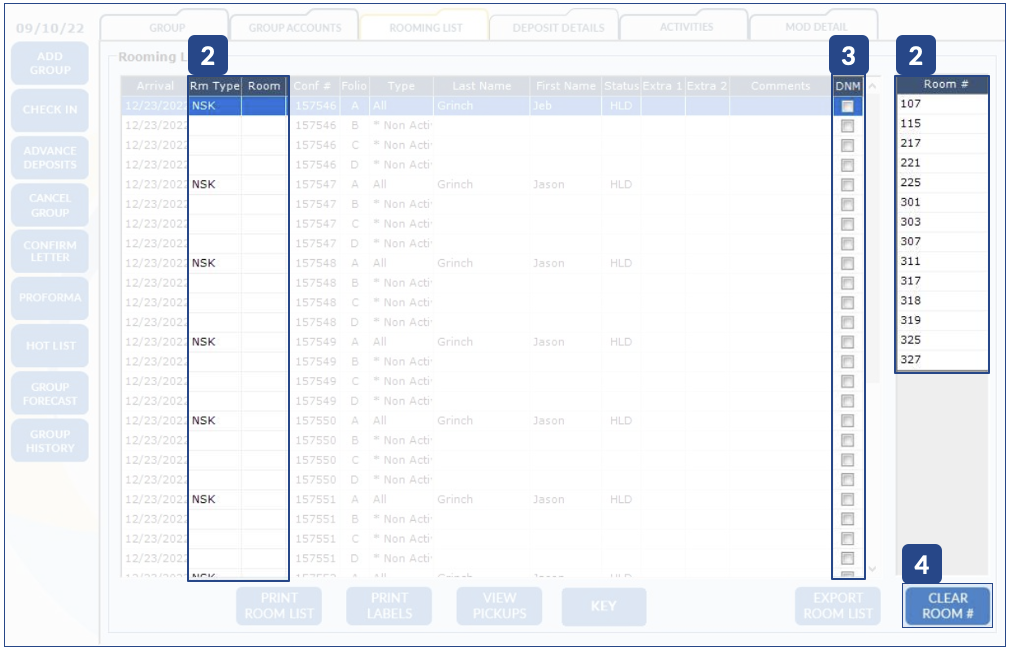Open View Pickups
This screenshot has width=1010, height=652.
[x=499, y=606]
